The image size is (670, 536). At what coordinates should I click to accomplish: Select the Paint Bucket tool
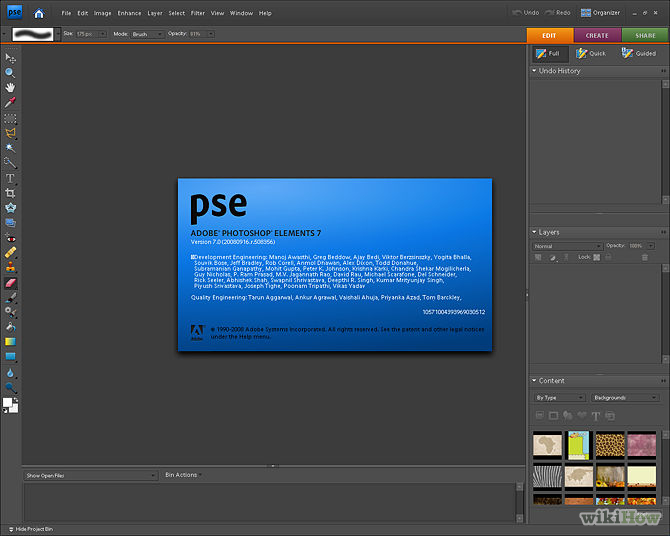pyautogui.click(x=10, y=327)
